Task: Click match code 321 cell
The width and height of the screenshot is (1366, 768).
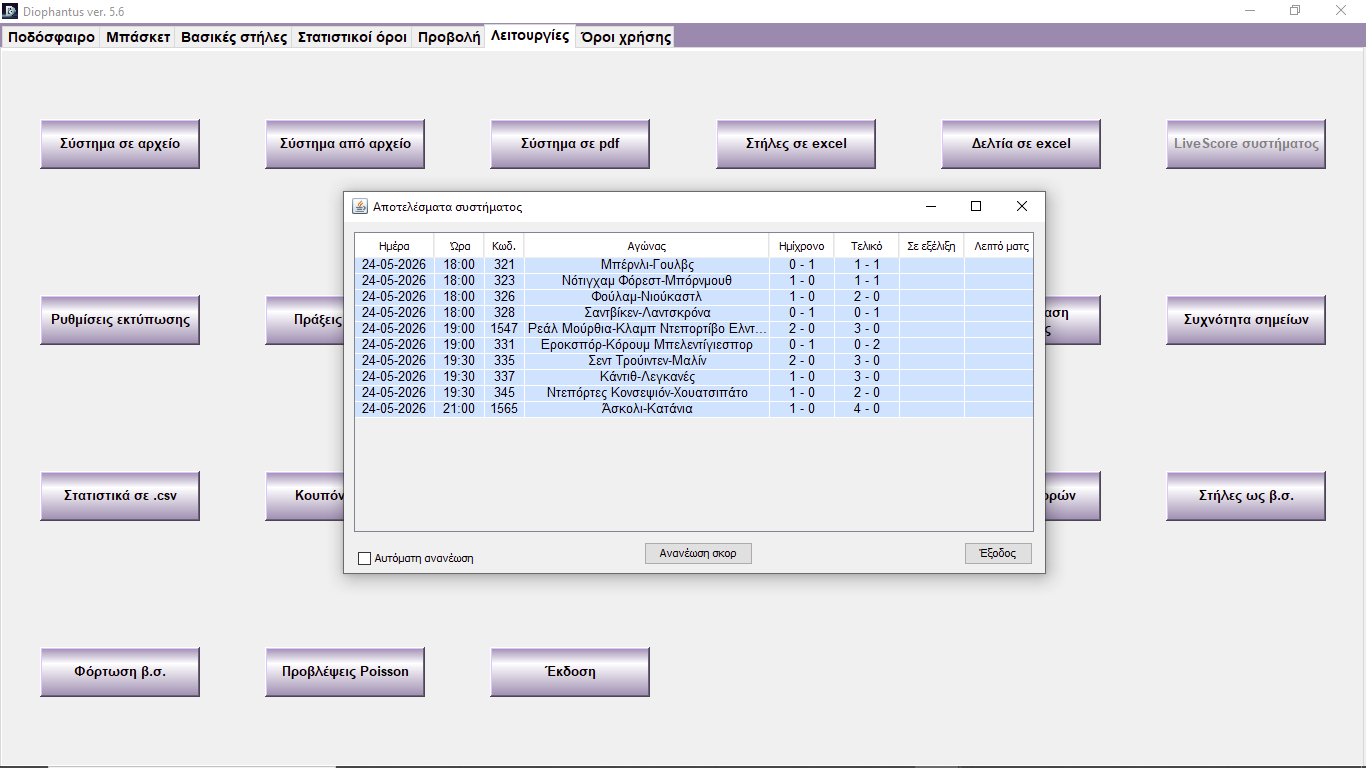Action: pos(504,265)
